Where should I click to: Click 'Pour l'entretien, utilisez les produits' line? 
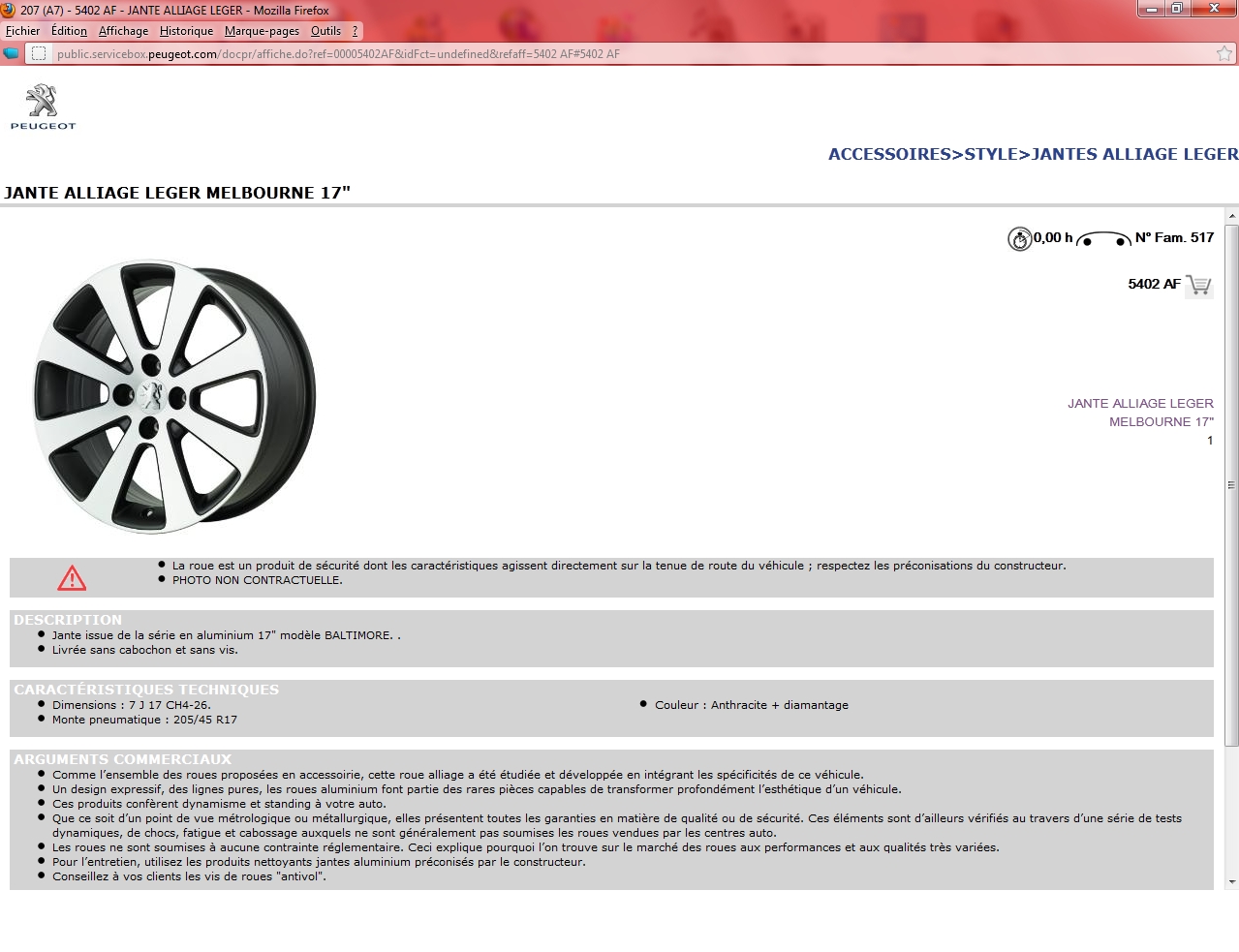pos(319,862)
